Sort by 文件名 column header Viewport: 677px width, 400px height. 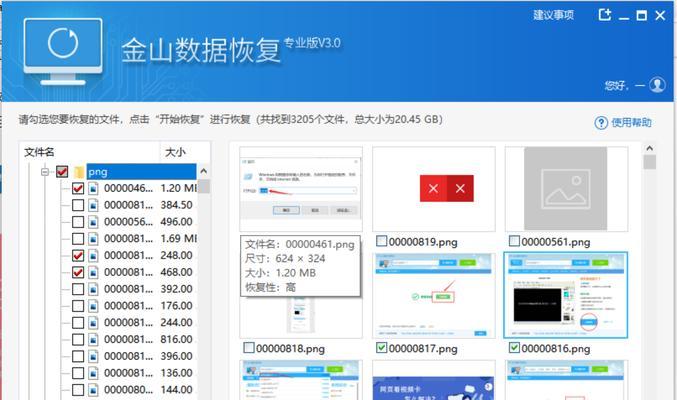point(39,152)
